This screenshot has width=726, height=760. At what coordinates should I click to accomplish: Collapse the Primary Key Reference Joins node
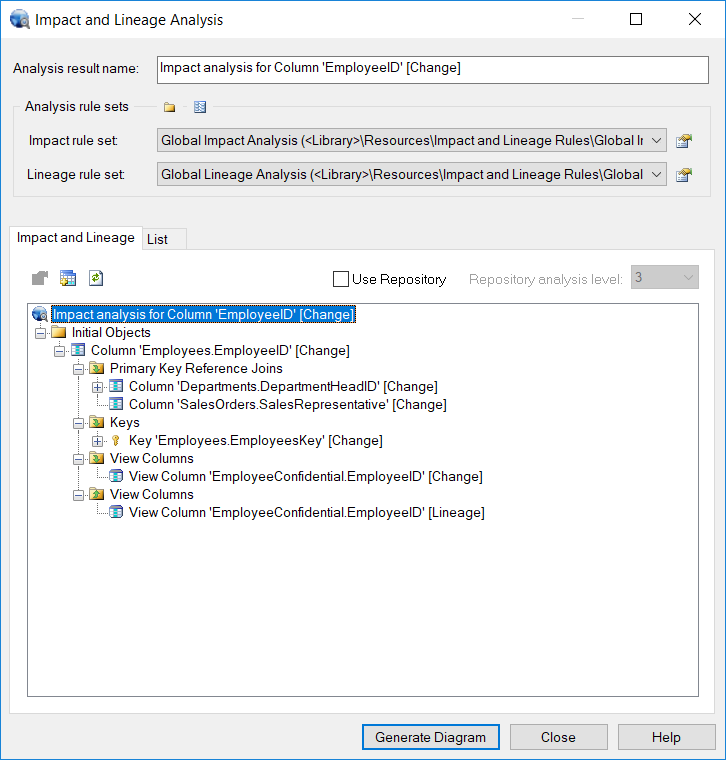[x=78, y=369]
